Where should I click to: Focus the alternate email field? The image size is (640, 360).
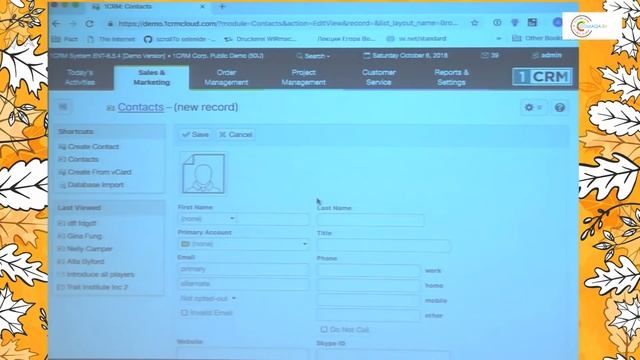point(243,284)
